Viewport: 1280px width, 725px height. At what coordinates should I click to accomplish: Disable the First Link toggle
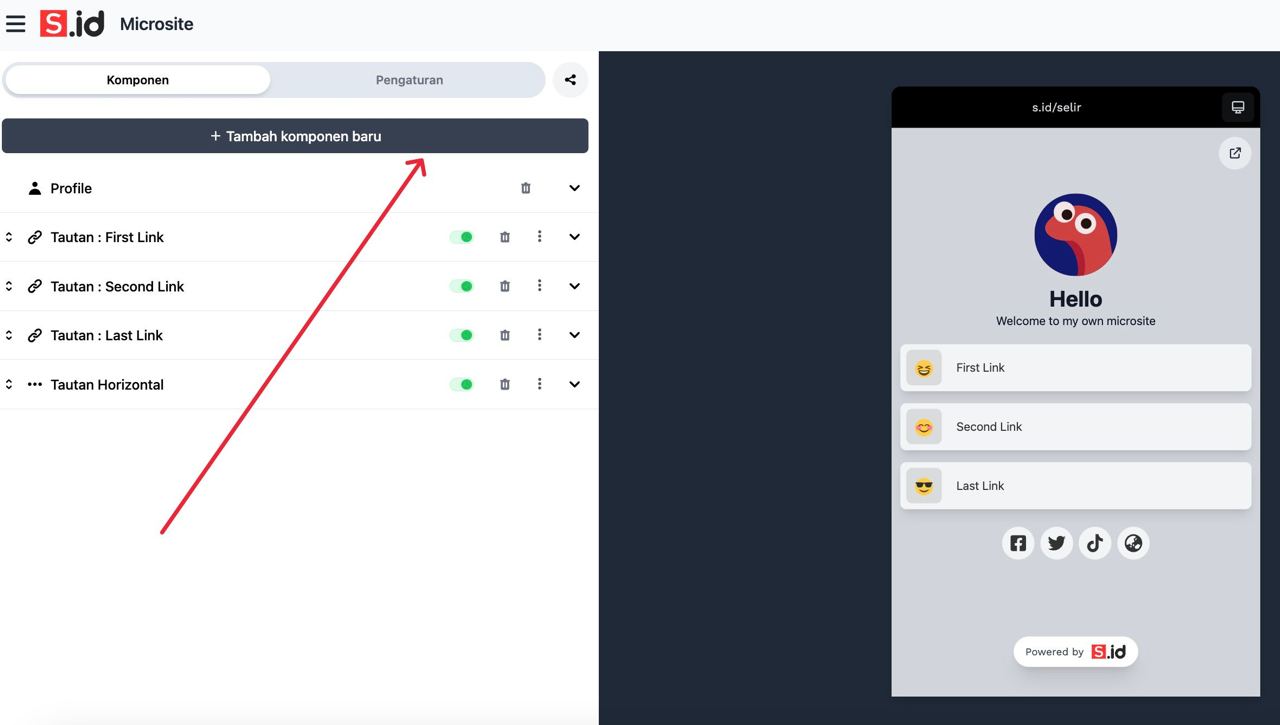pyautogui.click(x=462, y=237)
